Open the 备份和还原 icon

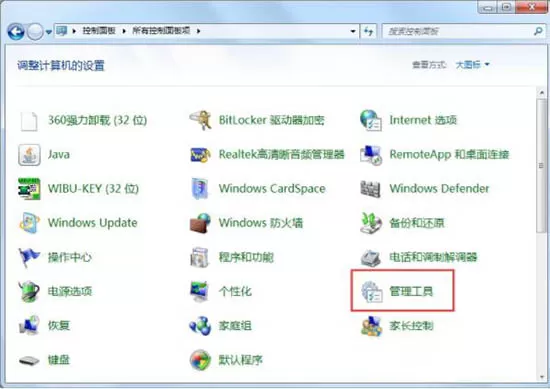pyautogui.click(x=371, y=223)
